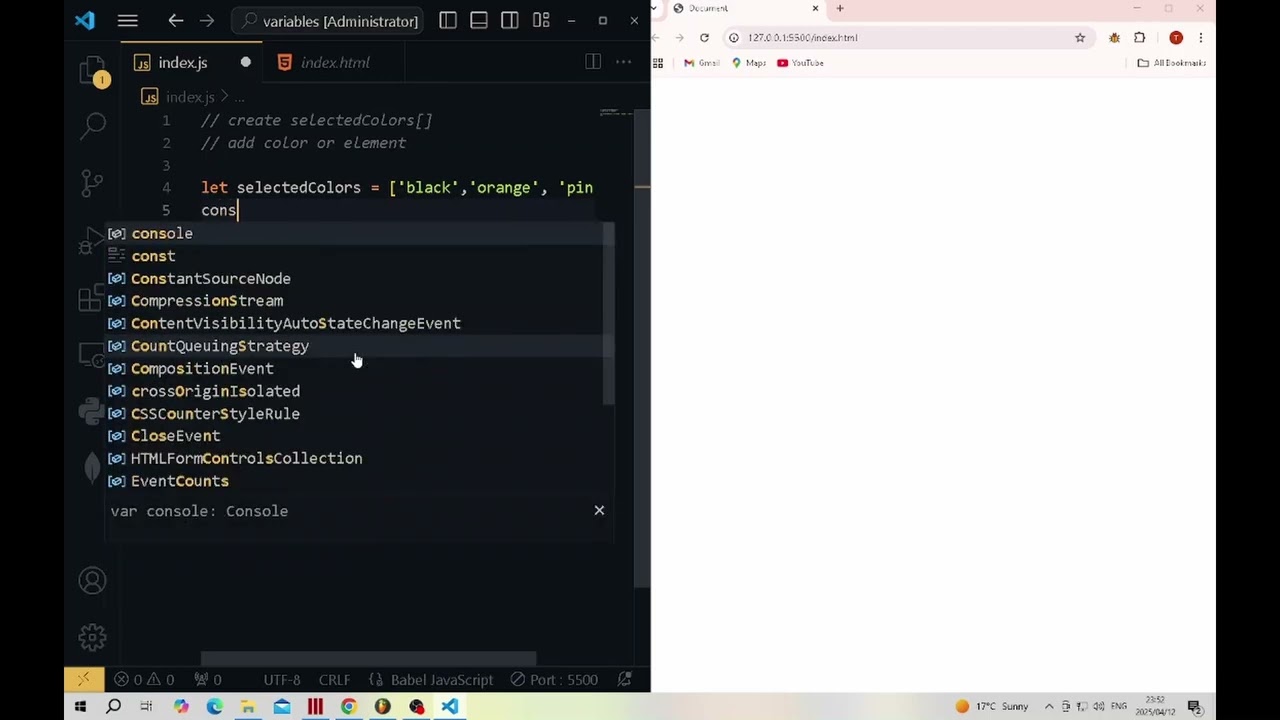The width and height of the screenshot is (1280, 720).
Task: Open the Search view in activity bar
Action: (93, 125)
